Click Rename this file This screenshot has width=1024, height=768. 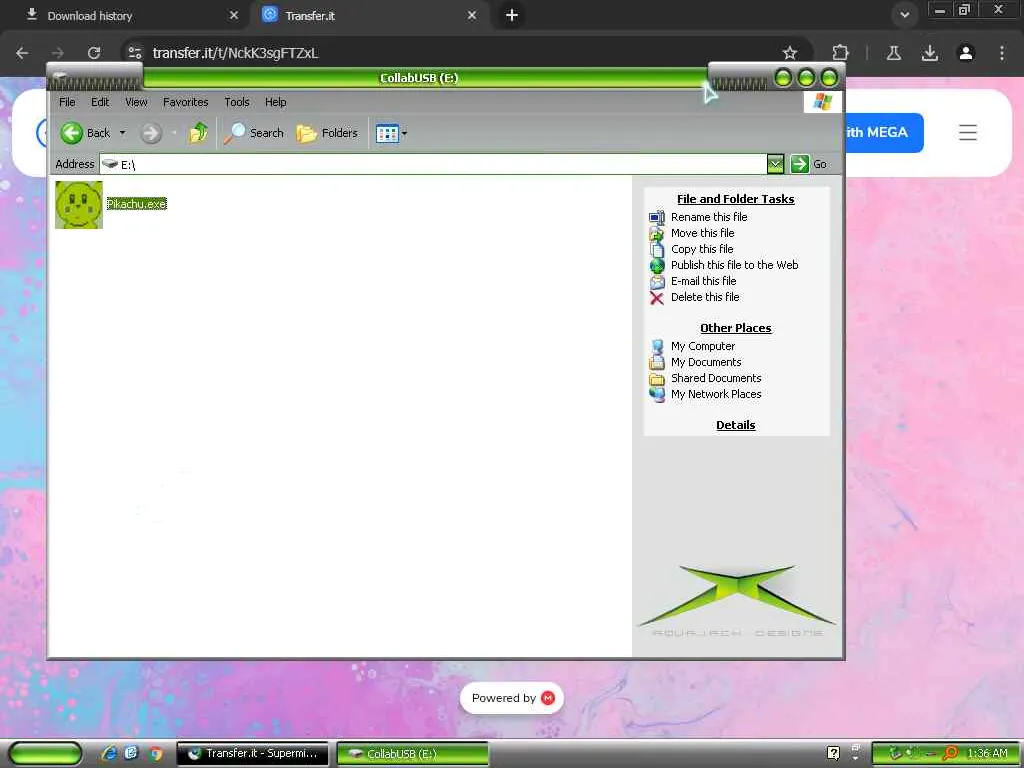point(709,217)
